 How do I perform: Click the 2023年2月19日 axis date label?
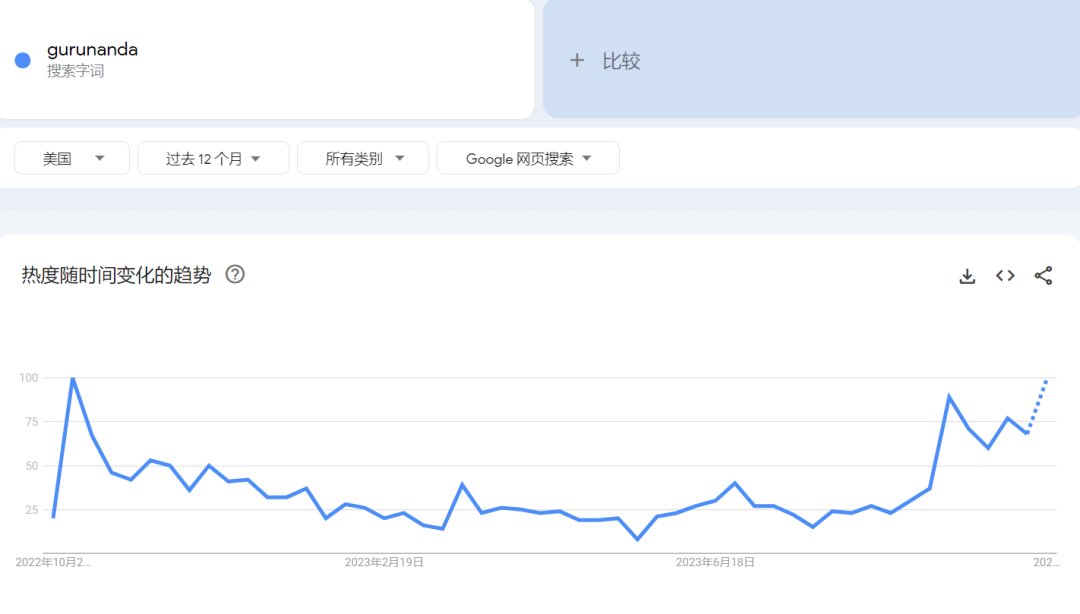click(x=384, y=563)
